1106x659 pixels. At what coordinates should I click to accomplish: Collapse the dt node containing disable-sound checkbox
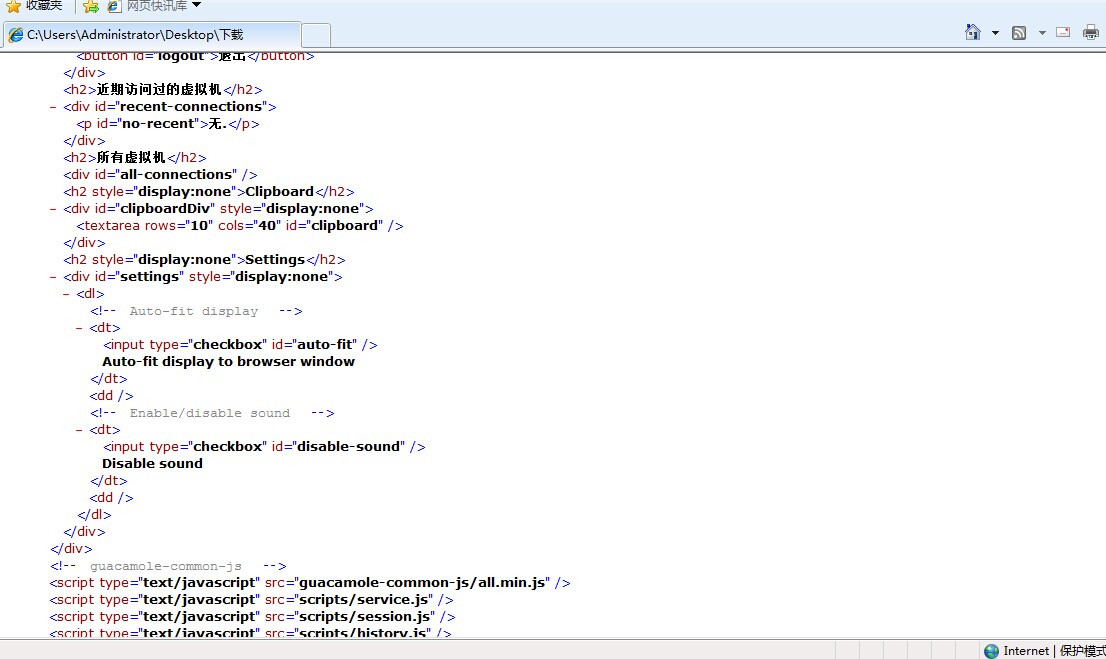[79, 430]
